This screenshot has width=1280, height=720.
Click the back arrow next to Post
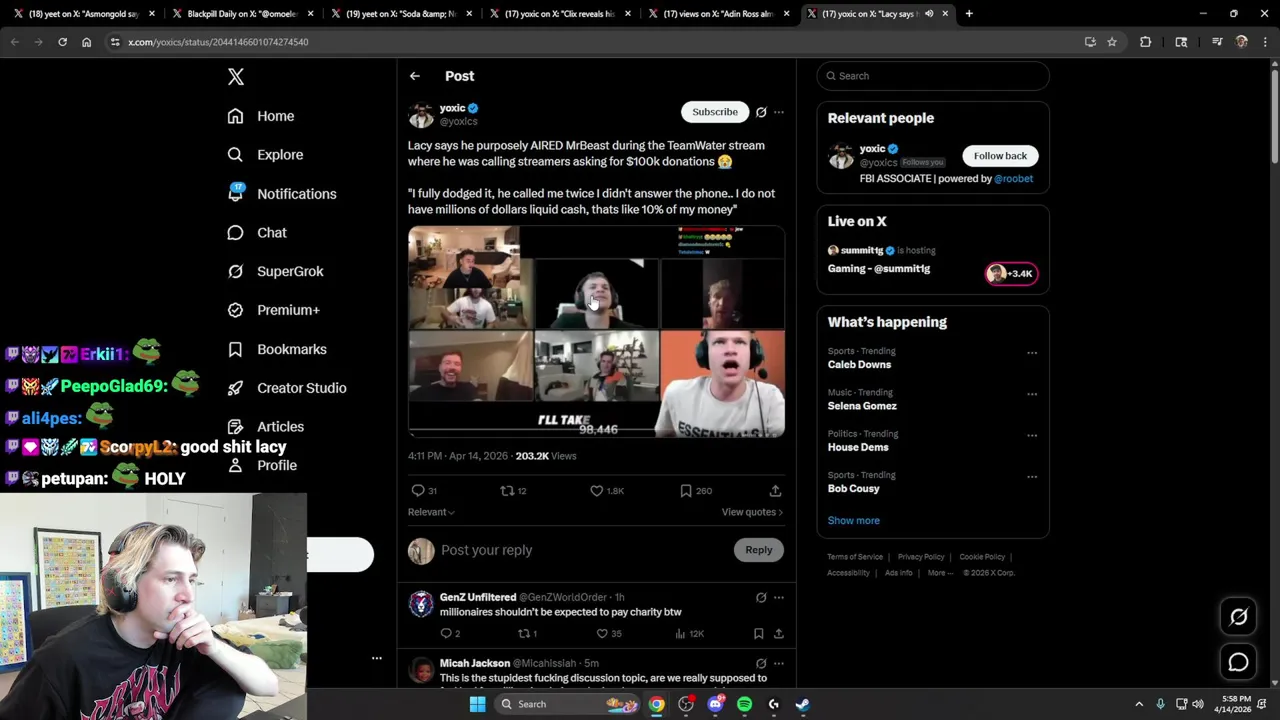tap(414, 76)
